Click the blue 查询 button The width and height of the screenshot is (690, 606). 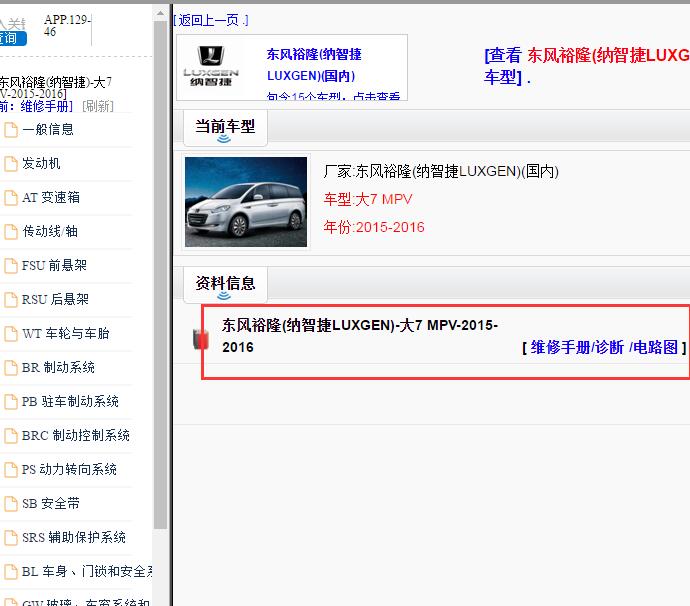pos(12,38)
